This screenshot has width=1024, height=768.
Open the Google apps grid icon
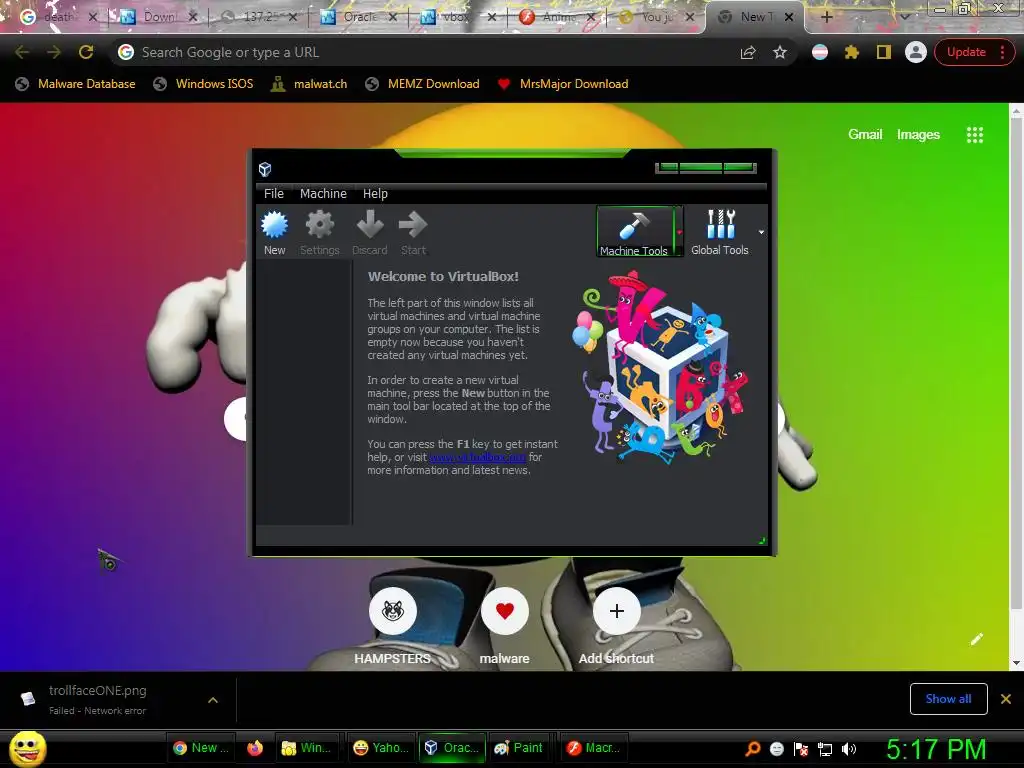974,135
